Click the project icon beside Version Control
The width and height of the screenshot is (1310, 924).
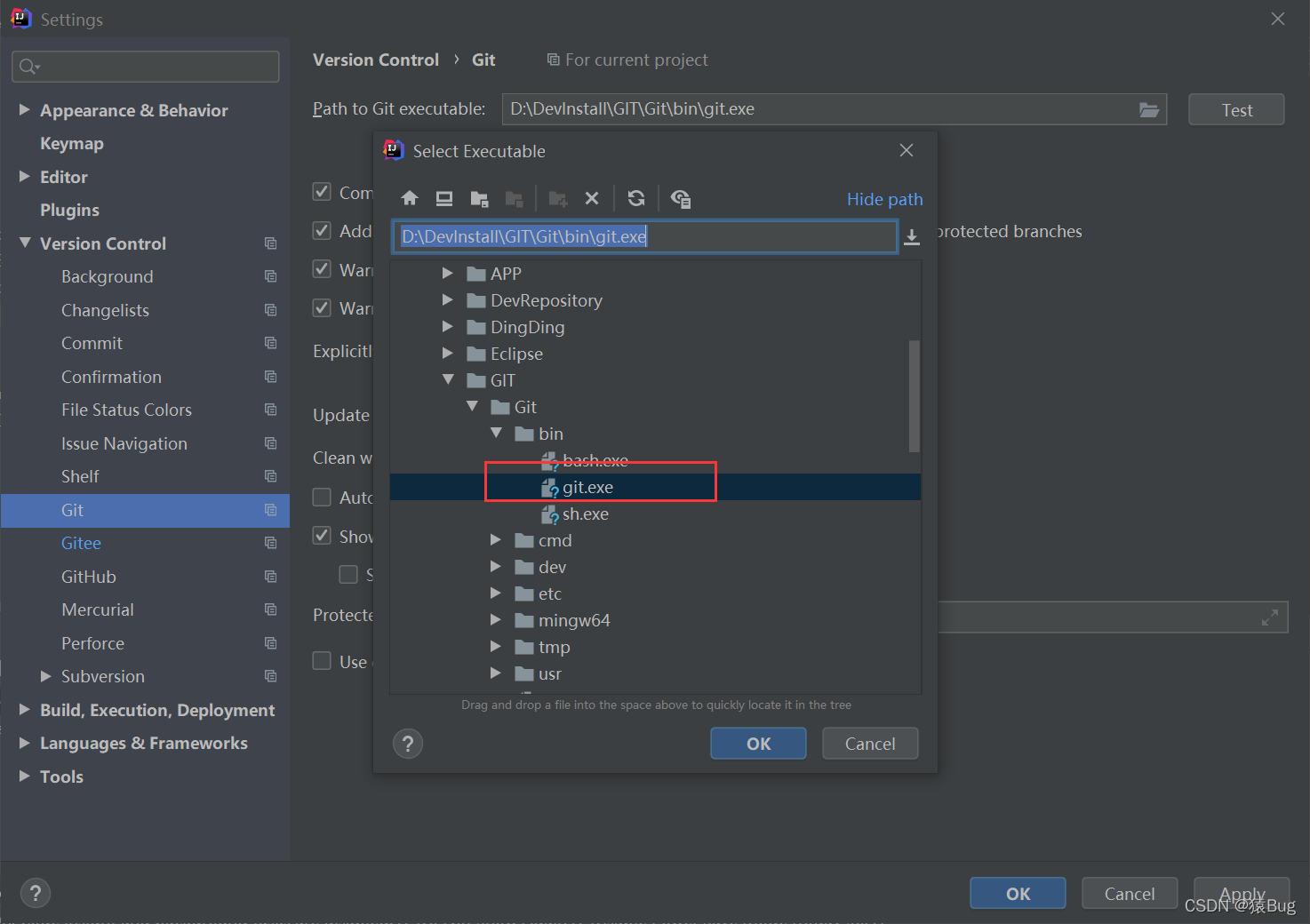point(270,243)
